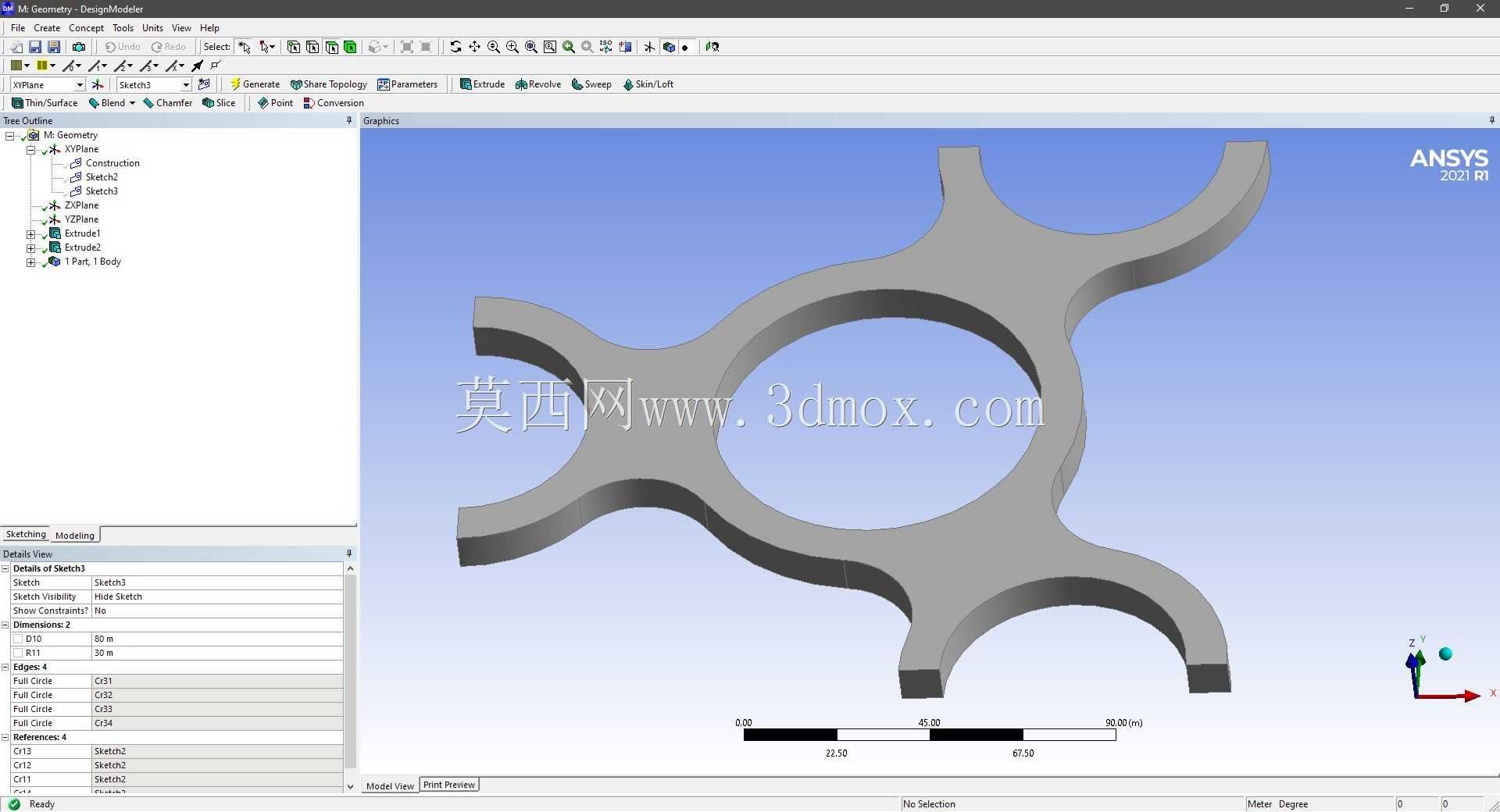The image size is (1500, 812).
Task: Click the Share Topology button
Action: [x=328, y=84]
